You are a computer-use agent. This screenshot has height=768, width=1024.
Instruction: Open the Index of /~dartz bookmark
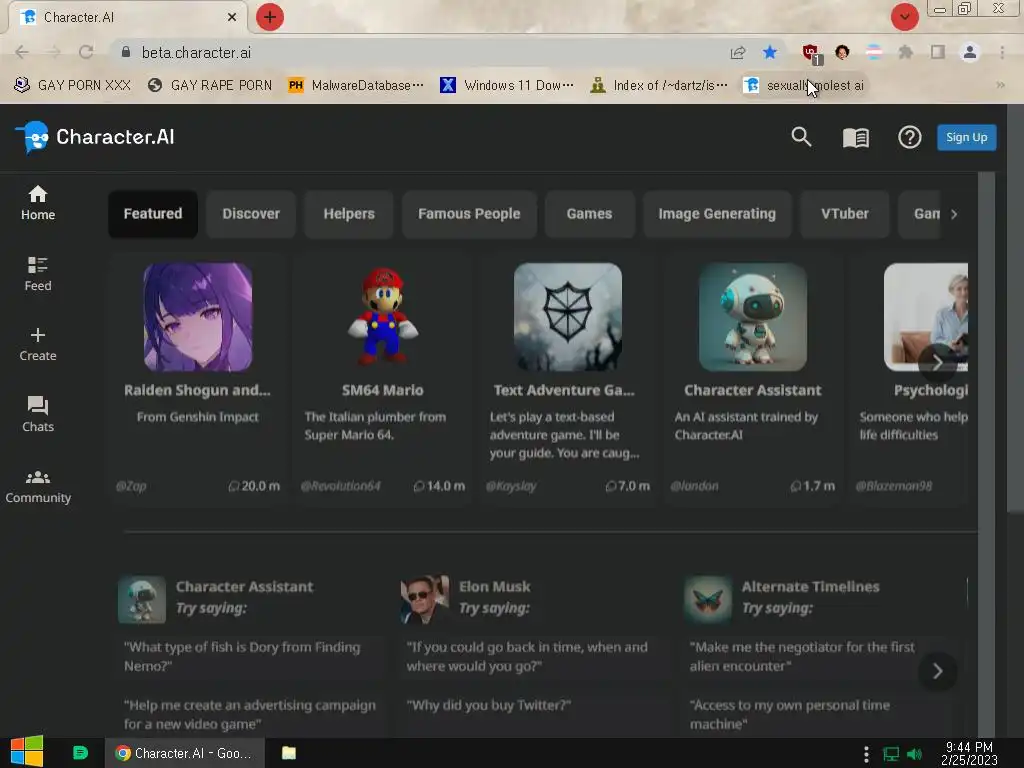pyautogui.click(x=659, y=85)
